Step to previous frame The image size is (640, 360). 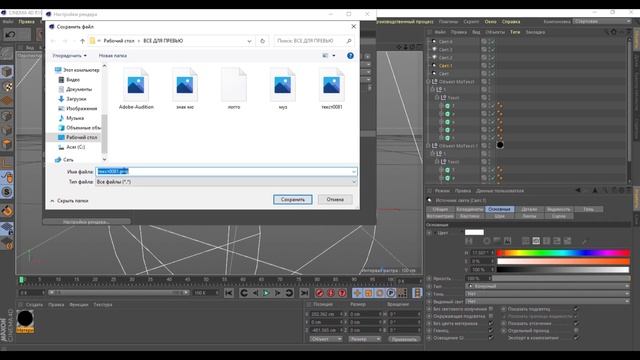[x=255, y=293]
